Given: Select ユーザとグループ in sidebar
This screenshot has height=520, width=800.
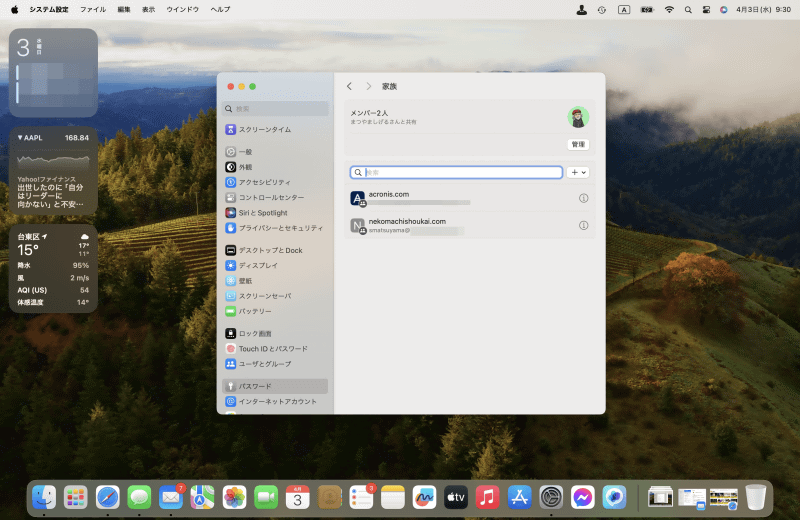Looking at the screenshot, I should pos(275,364).
